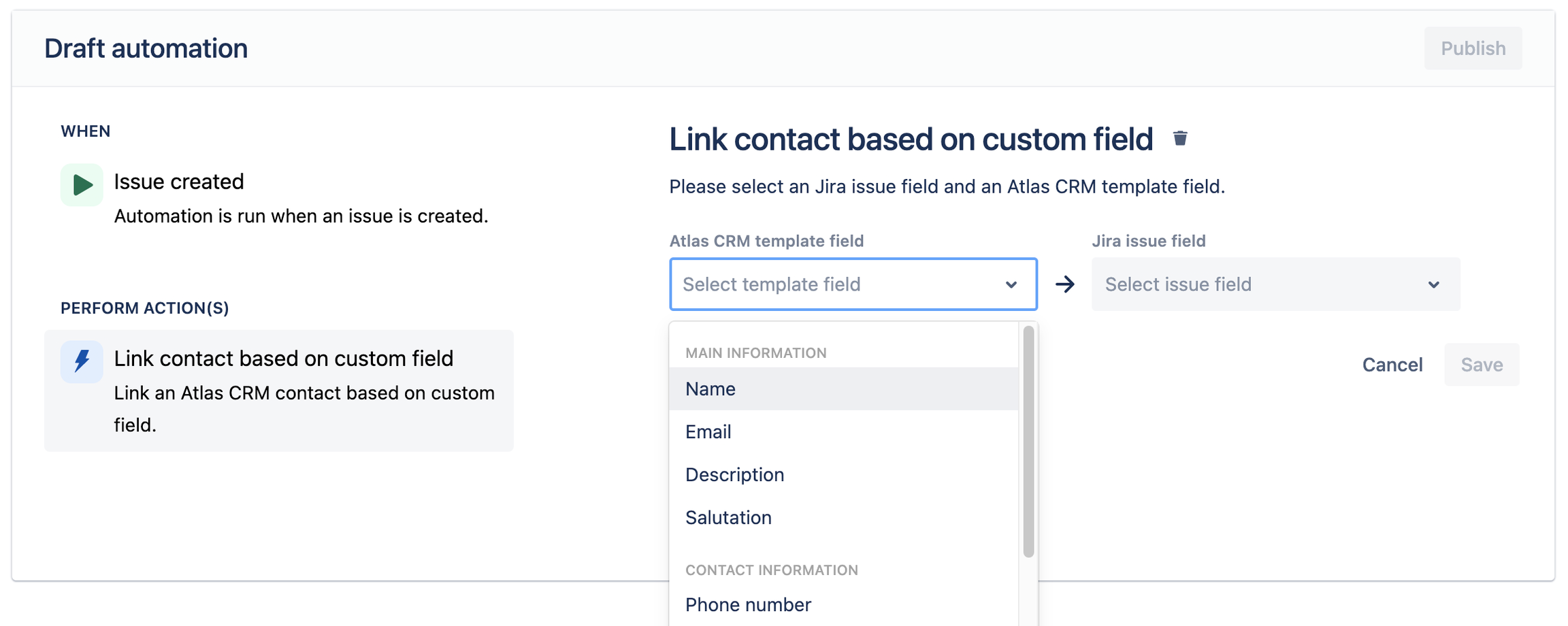Click the green play trigger icon
Screen dimensions: 1568x626
pyautogui.click(x=82, y=184)
